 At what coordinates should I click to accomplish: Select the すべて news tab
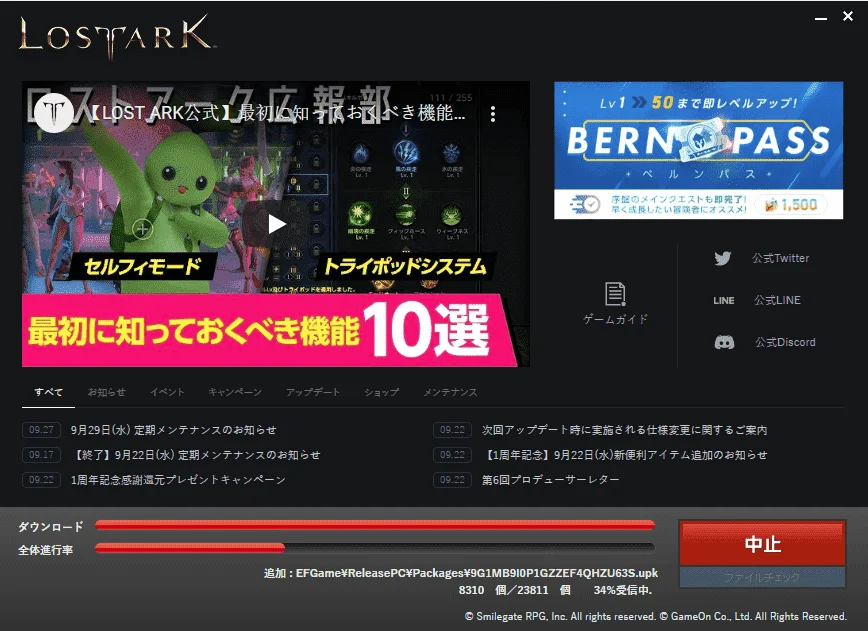(49, 392)
